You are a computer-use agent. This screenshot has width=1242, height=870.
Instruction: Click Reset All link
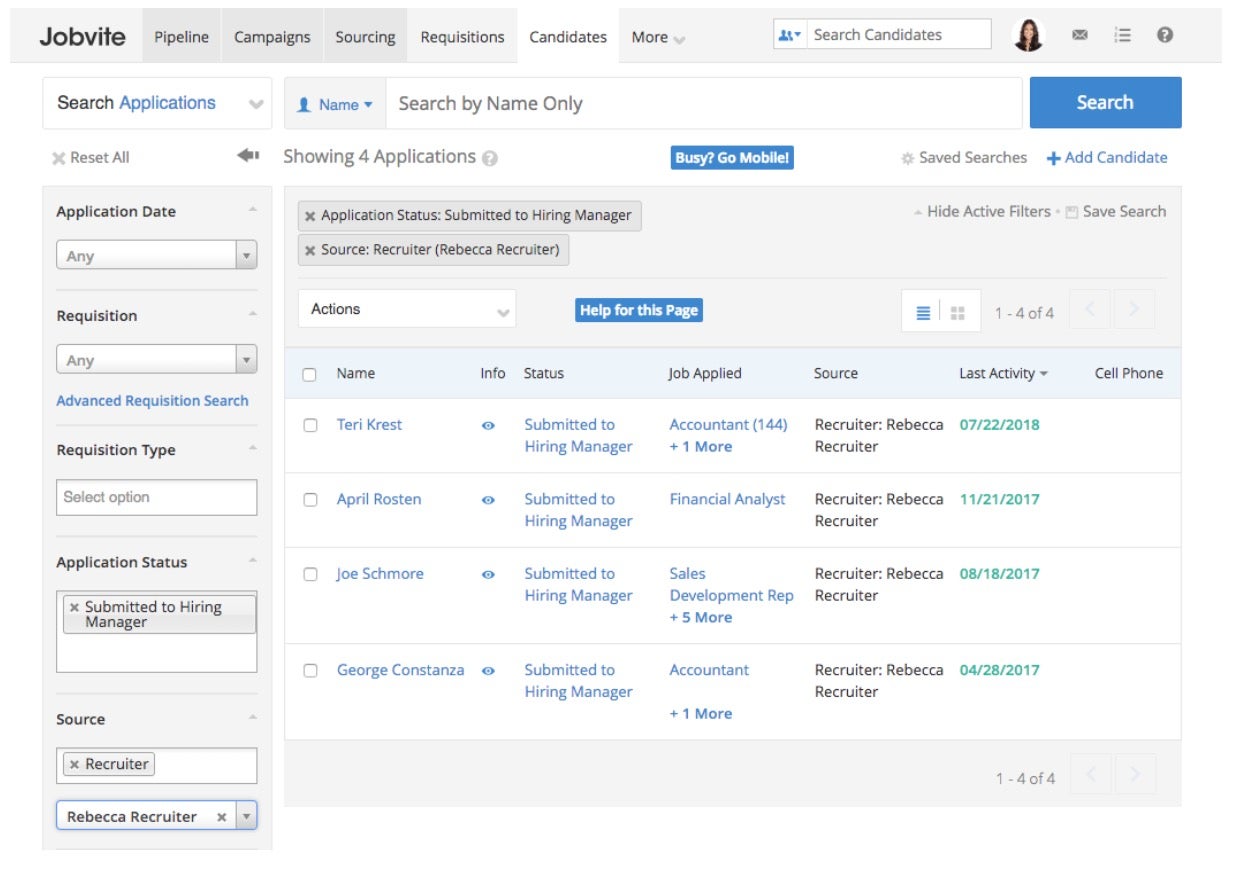click(x=91, y=158)
